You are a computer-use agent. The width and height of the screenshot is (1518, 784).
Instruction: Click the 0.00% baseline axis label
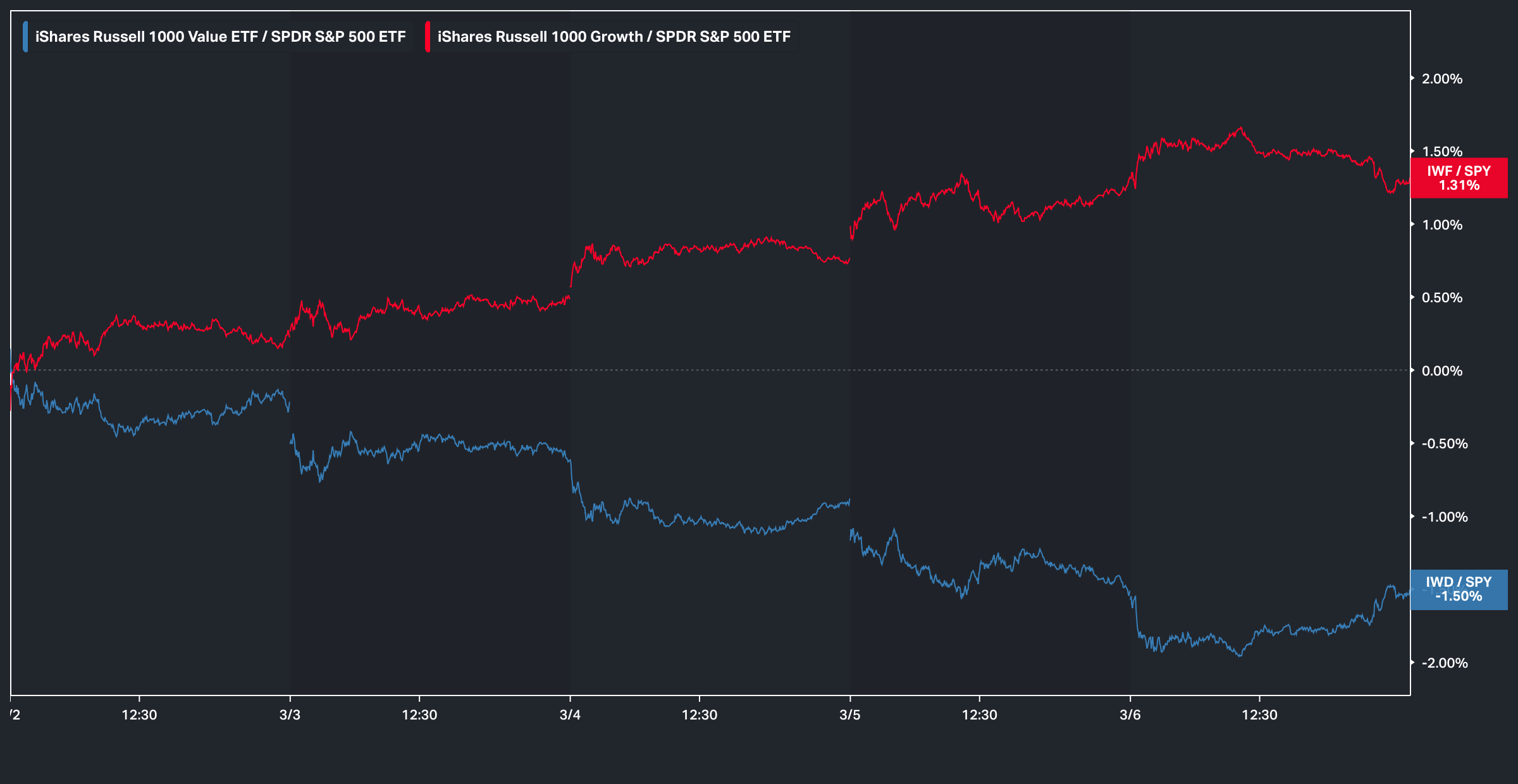1441,371
